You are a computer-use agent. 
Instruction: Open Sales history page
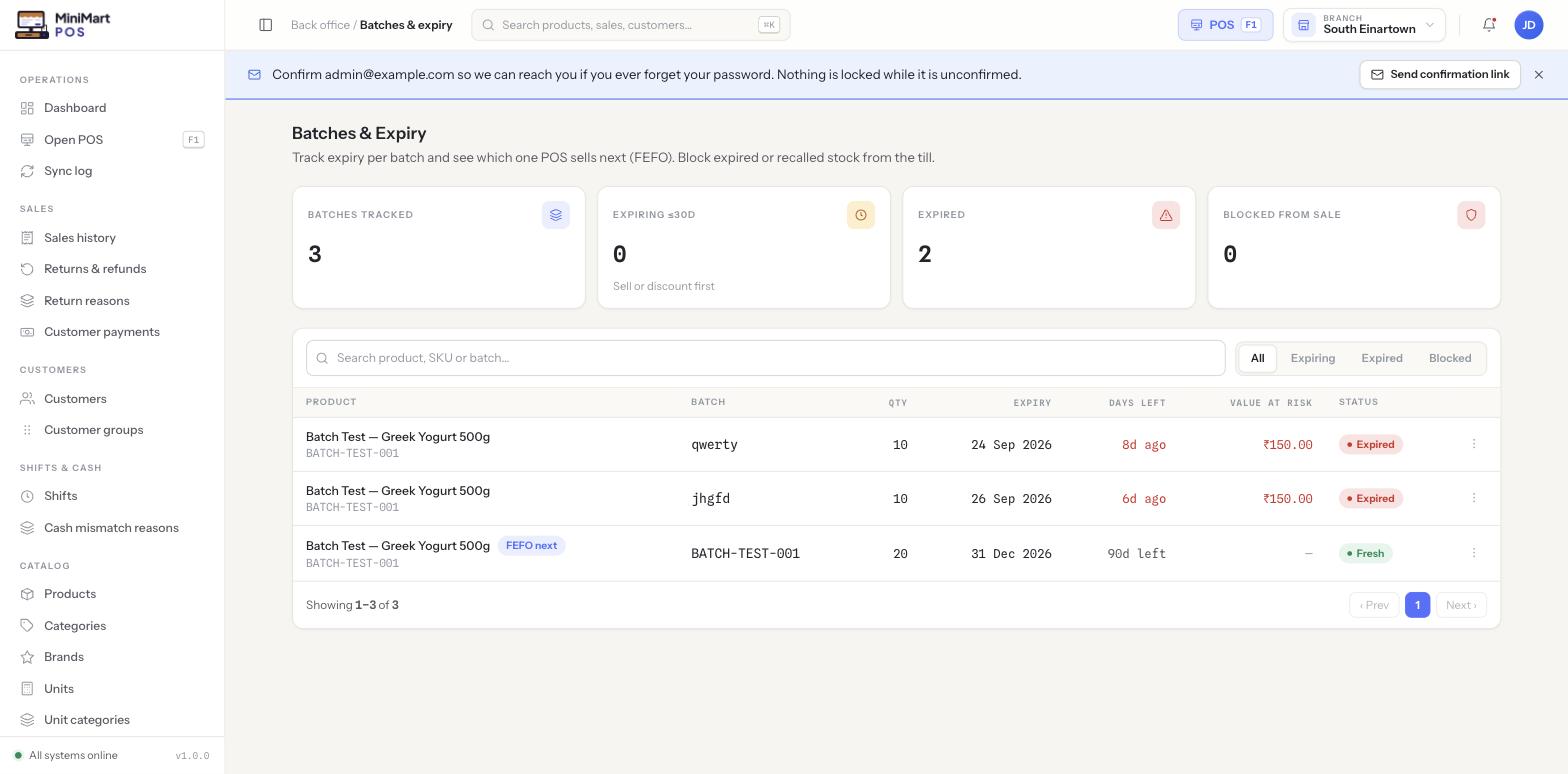[112, 238]
